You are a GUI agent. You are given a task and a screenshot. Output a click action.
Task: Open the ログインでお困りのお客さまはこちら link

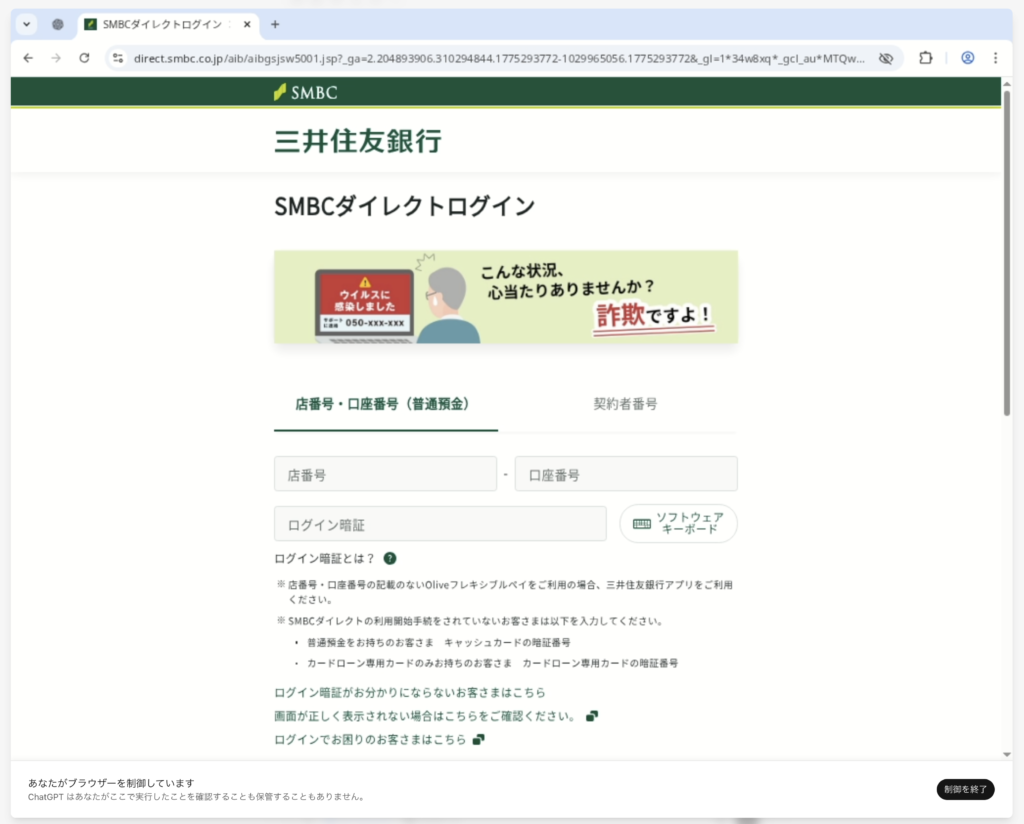coord(370,740)
